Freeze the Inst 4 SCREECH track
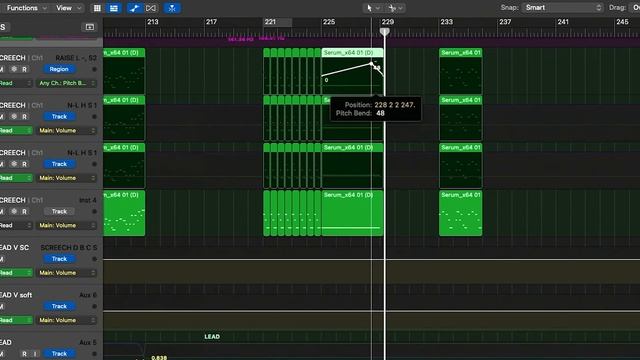 click(14, 211)
